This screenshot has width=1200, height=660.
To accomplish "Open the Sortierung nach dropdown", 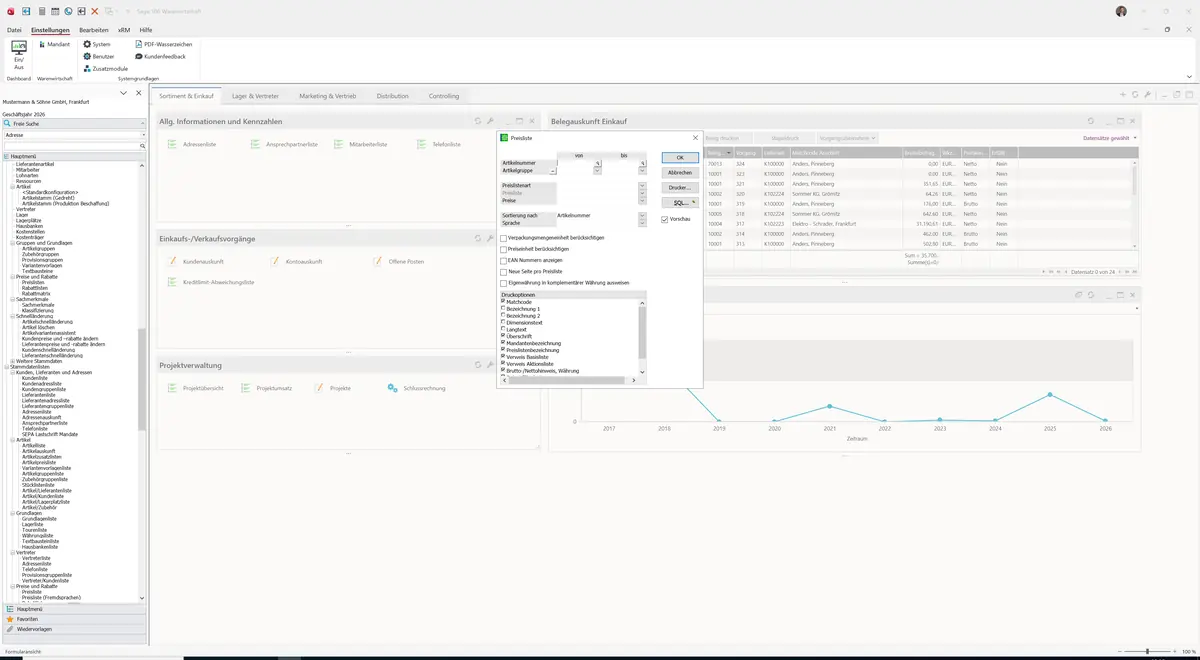I will (x=642, y=216).
